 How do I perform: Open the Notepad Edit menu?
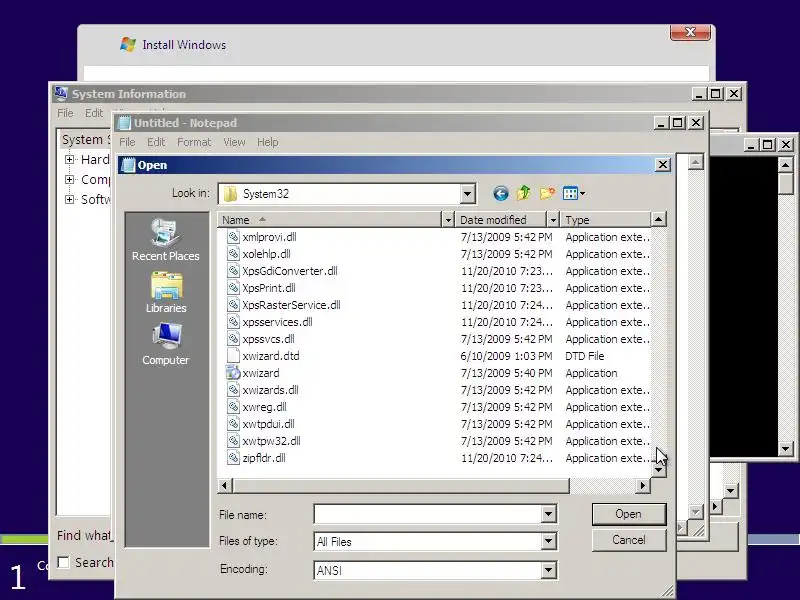click(156, 142)
